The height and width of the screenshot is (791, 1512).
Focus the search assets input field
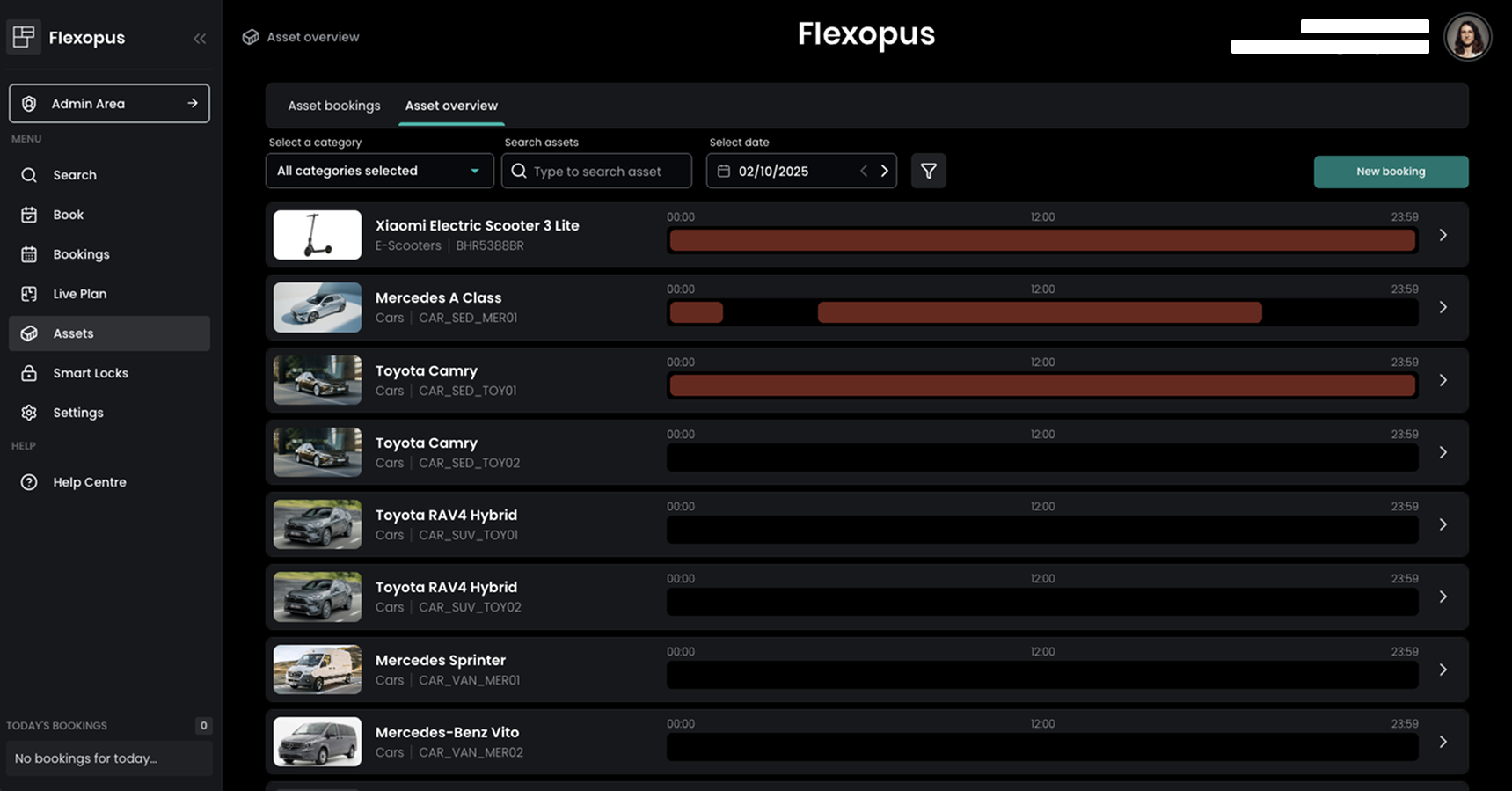[607, 172]
